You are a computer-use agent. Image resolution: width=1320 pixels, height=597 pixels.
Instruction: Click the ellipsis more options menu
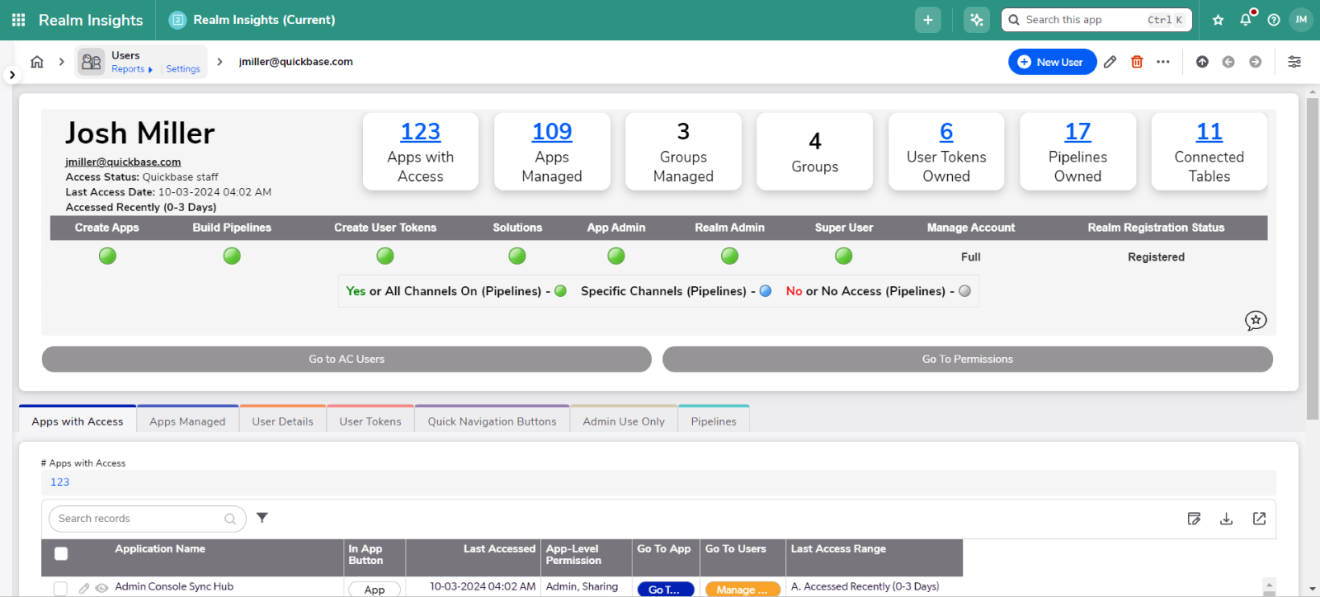point(1163,61)
